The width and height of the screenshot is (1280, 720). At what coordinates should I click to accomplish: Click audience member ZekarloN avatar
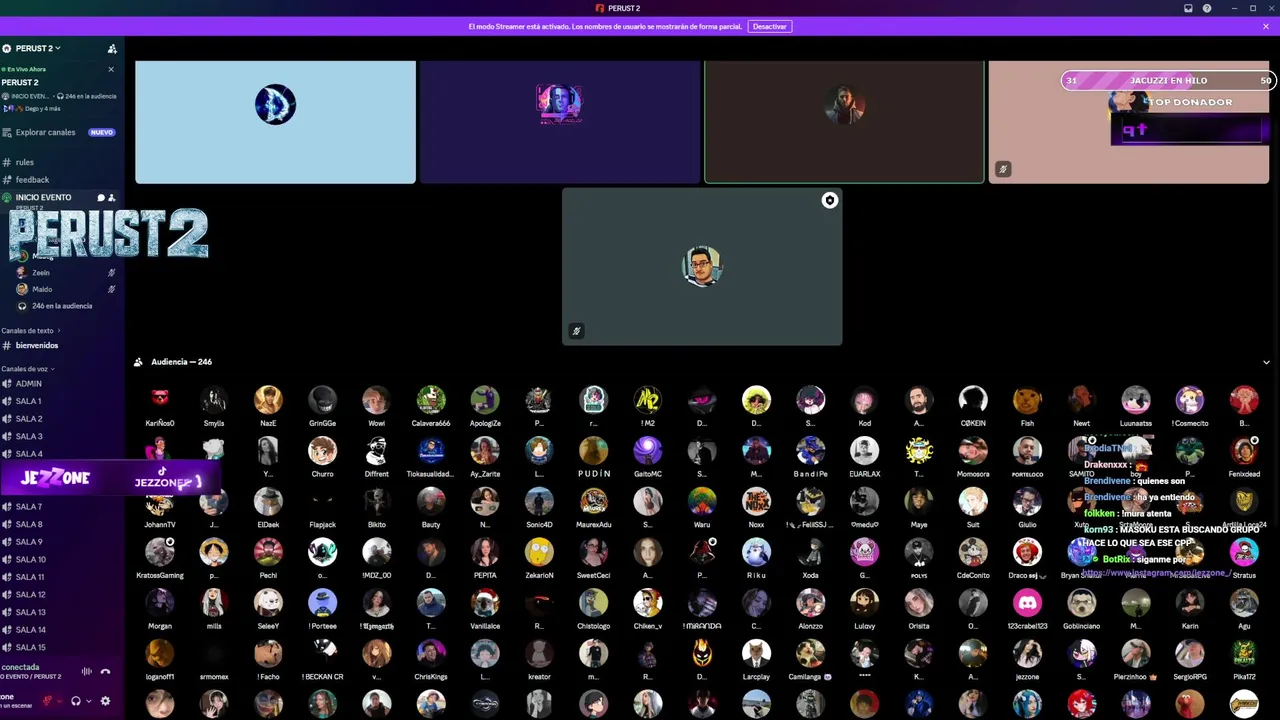(x=539, y=552)
